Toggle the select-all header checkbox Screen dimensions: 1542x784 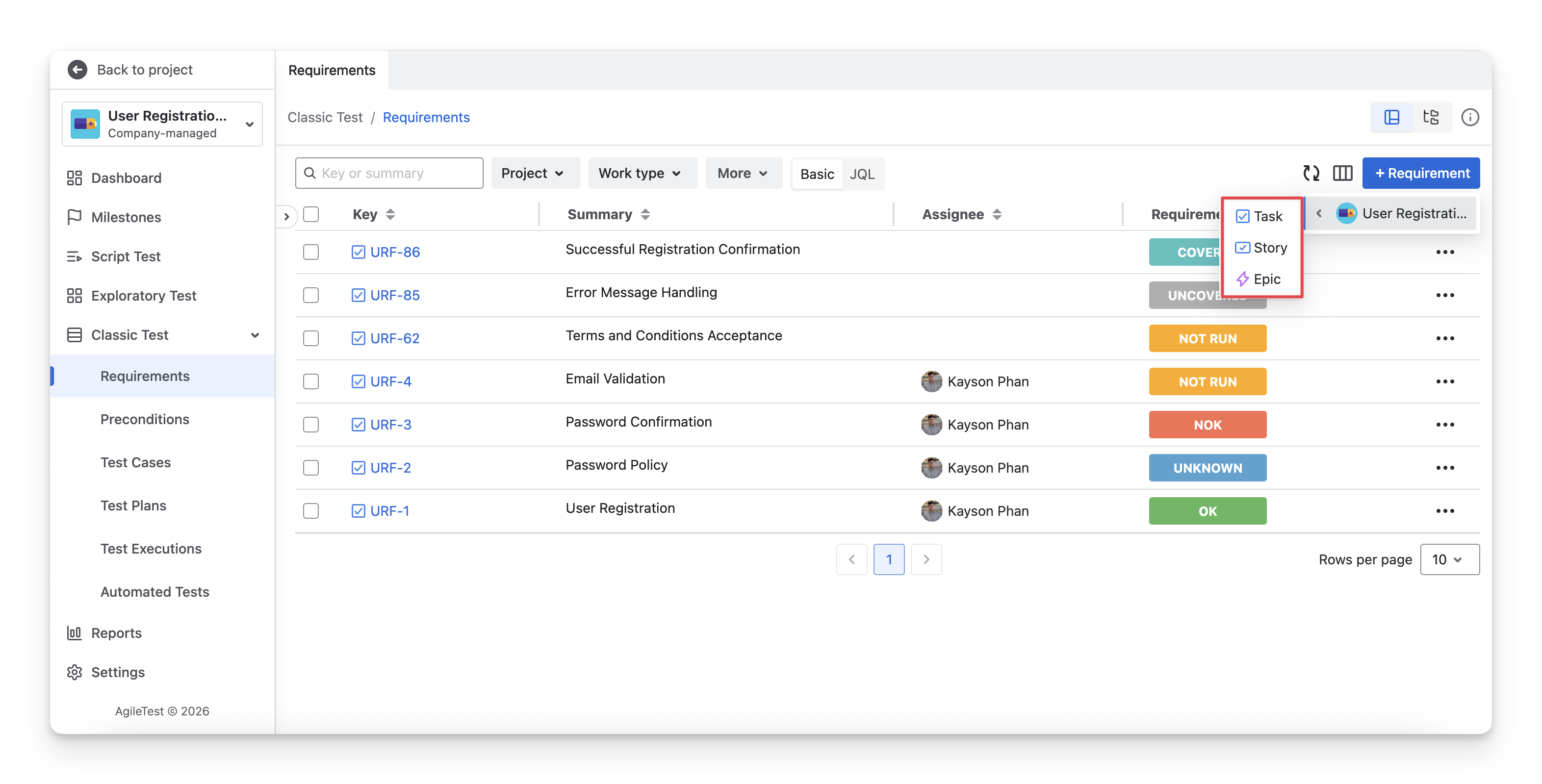tap(310, 214)
